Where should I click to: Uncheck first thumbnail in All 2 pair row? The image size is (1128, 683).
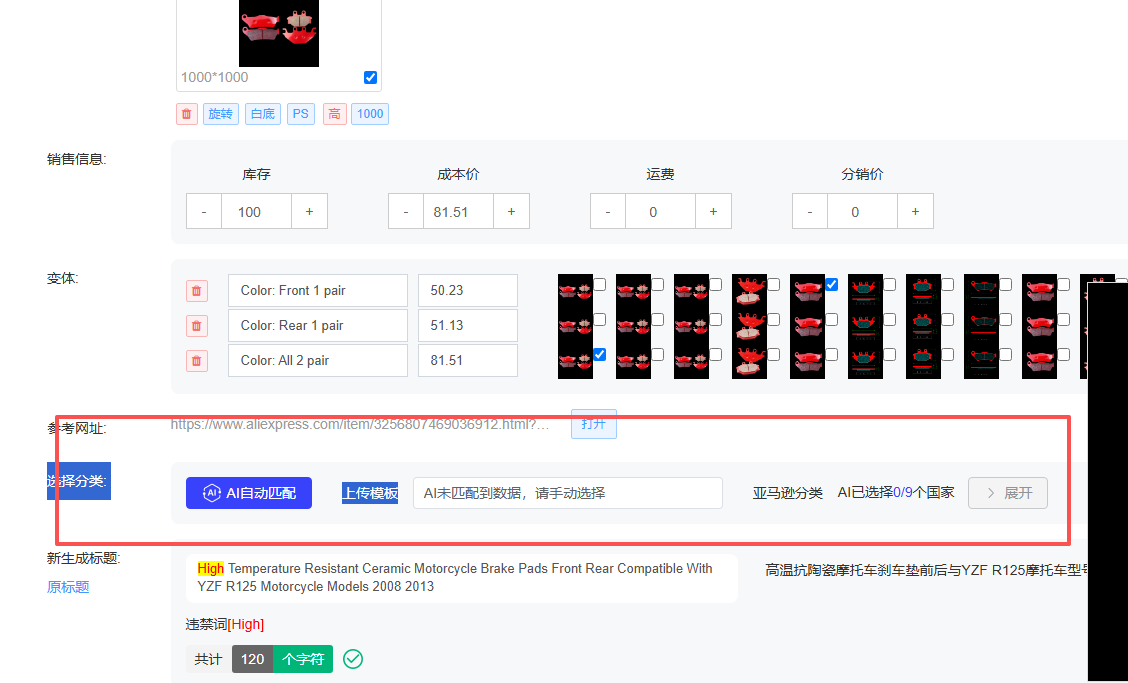click(599, 355)
